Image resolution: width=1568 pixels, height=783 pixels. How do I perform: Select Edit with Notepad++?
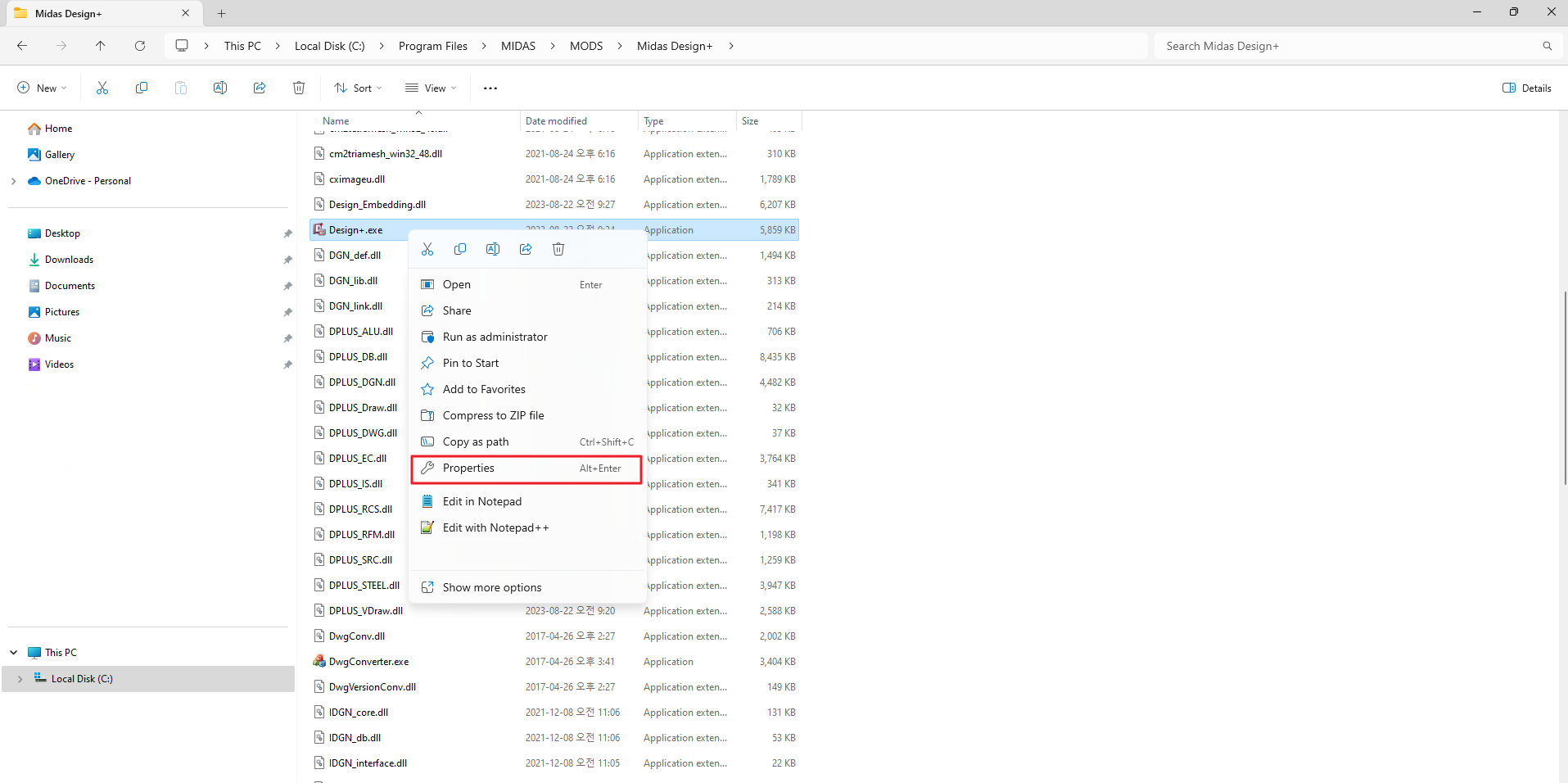[526, 527]
